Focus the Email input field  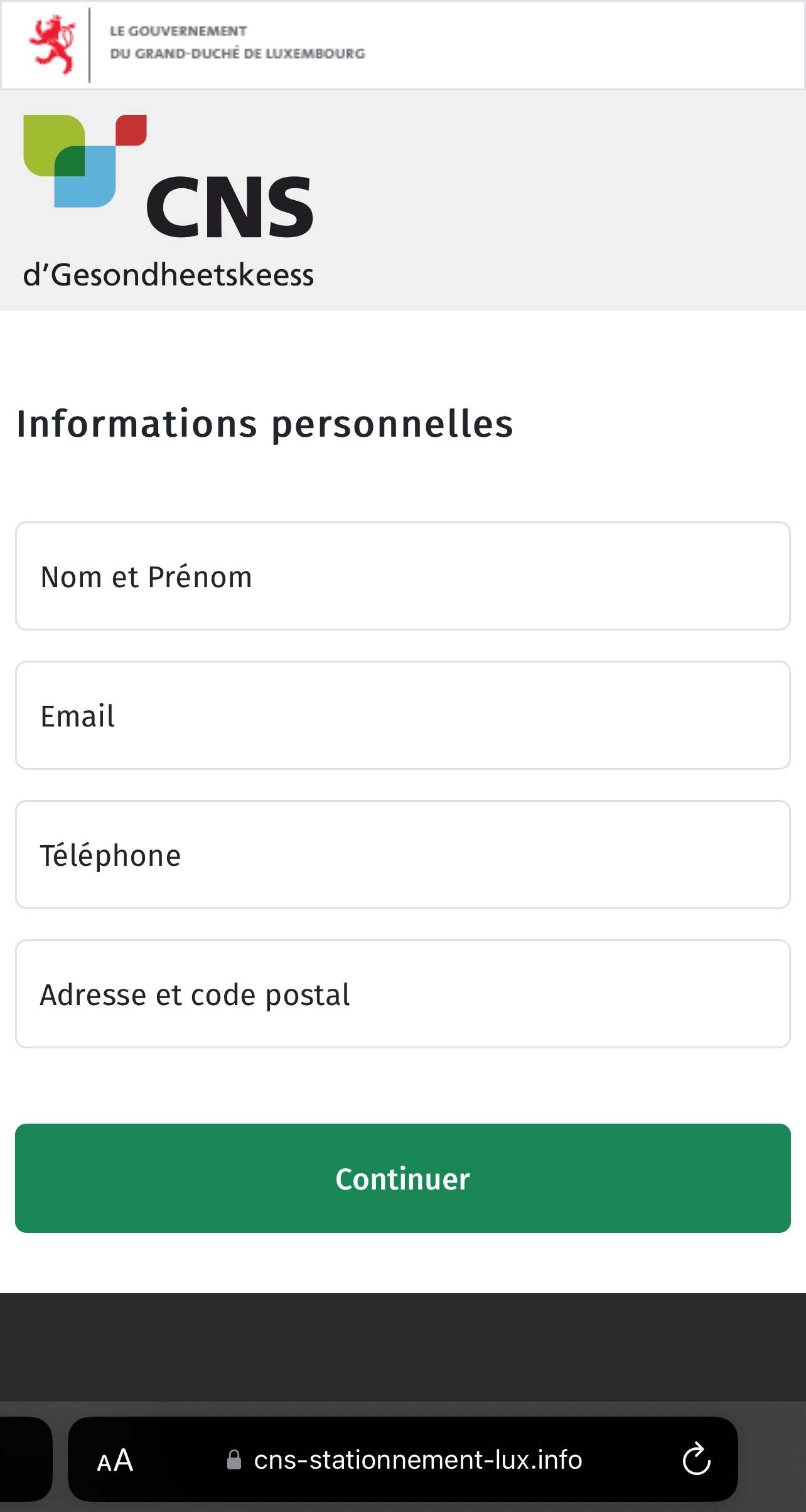(402, 715)
